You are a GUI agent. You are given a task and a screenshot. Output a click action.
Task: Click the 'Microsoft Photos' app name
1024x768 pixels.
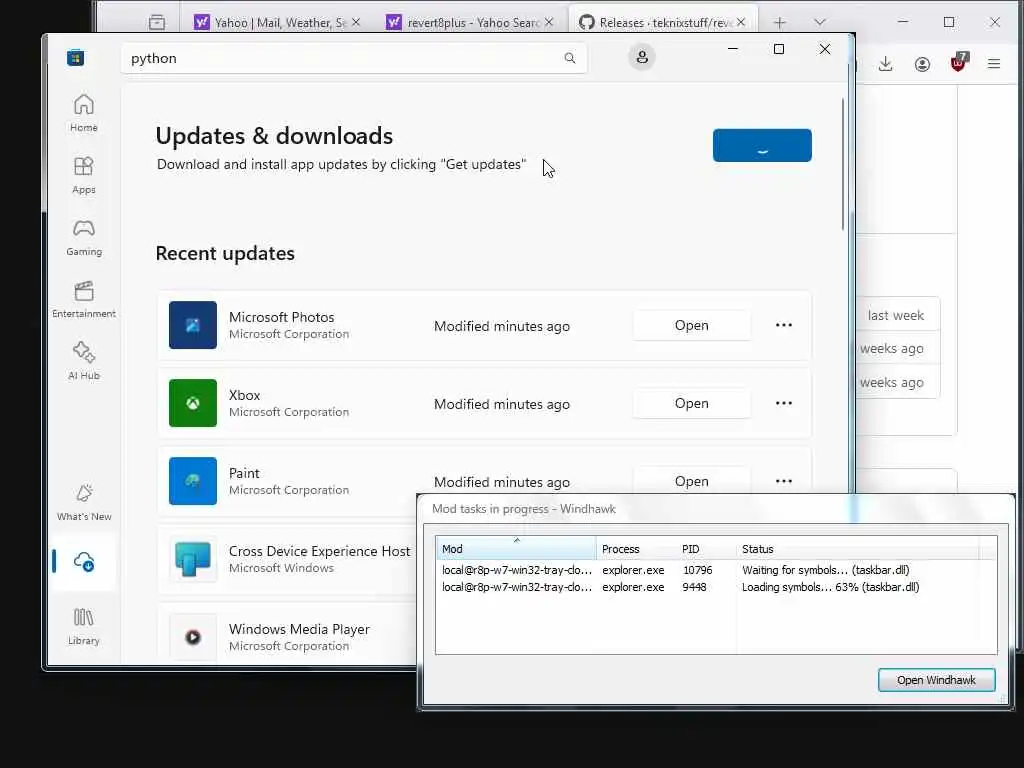coord(281,317)
